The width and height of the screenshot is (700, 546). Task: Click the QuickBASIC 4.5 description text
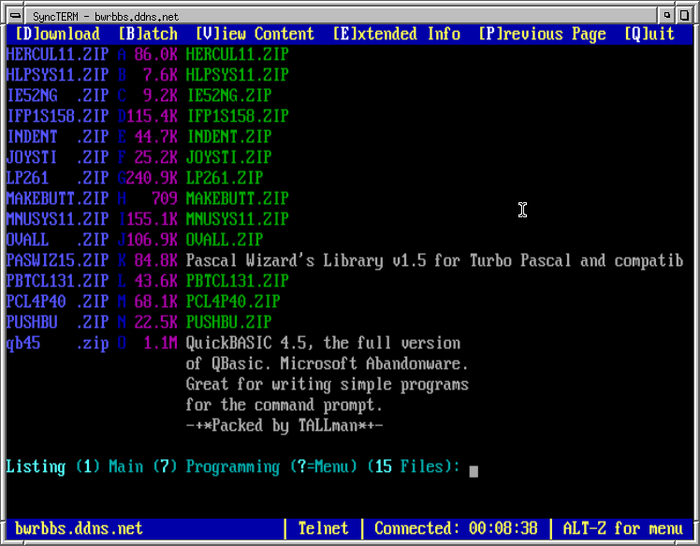click(x=323, y=343)
